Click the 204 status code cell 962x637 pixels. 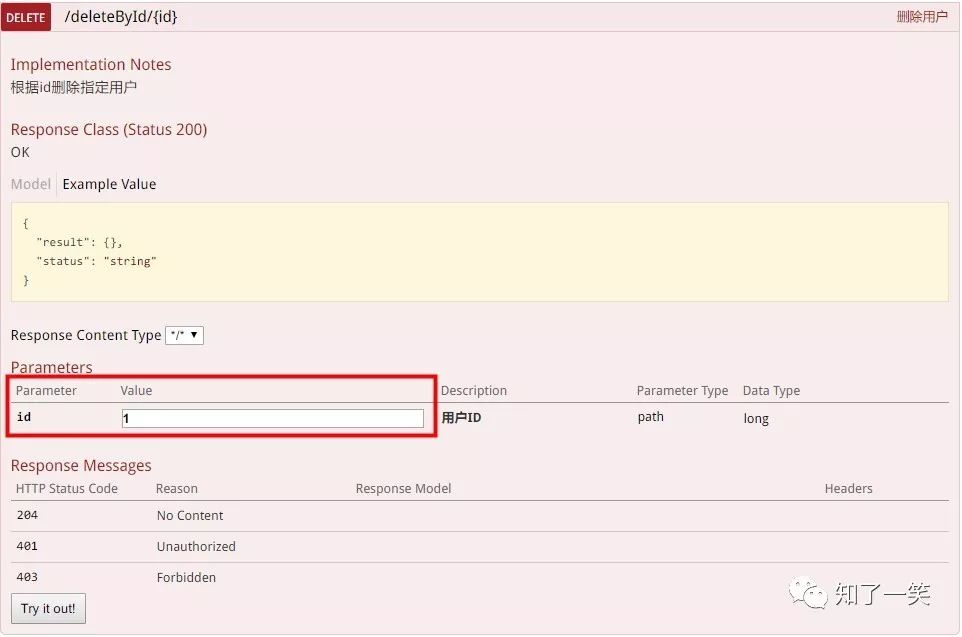click(x=27, y=515)
